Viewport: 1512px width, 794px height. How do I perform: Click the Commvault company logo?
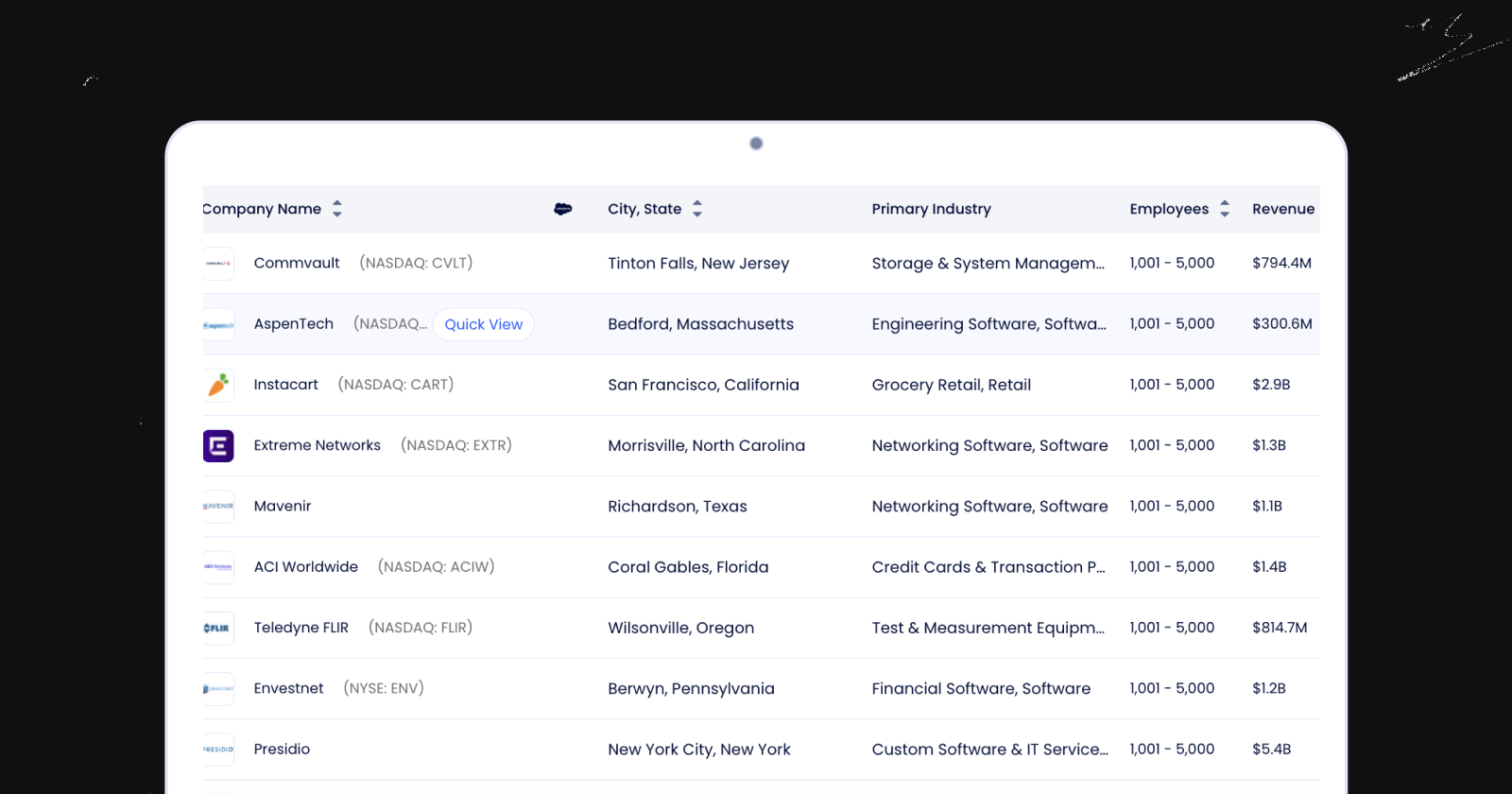[218, 264]
